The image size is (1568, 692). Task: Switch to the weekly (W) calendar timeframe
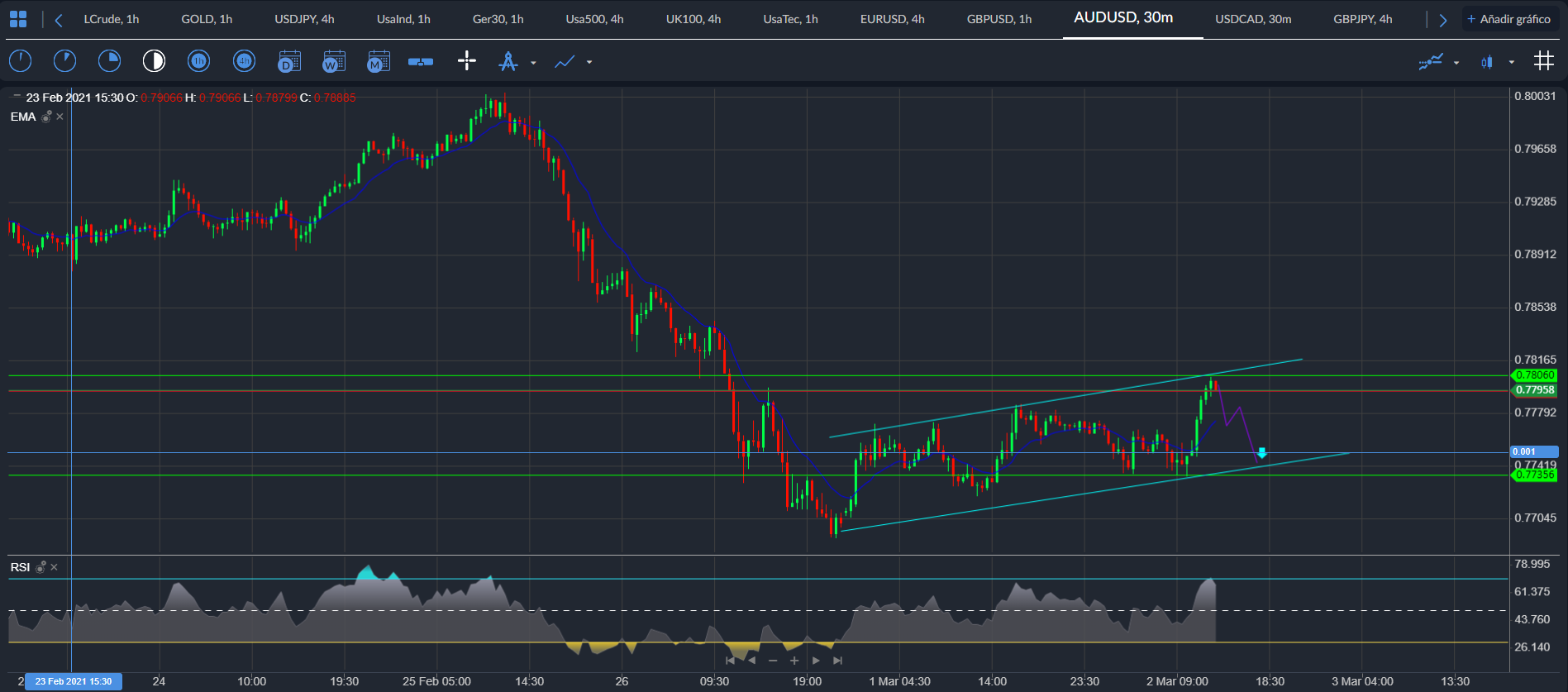coord(334,62)
